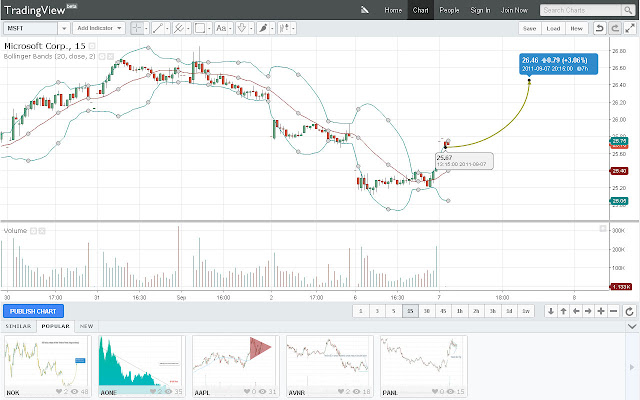
Task: Toggle fullscreen chart mode
Action: [630, 28]
